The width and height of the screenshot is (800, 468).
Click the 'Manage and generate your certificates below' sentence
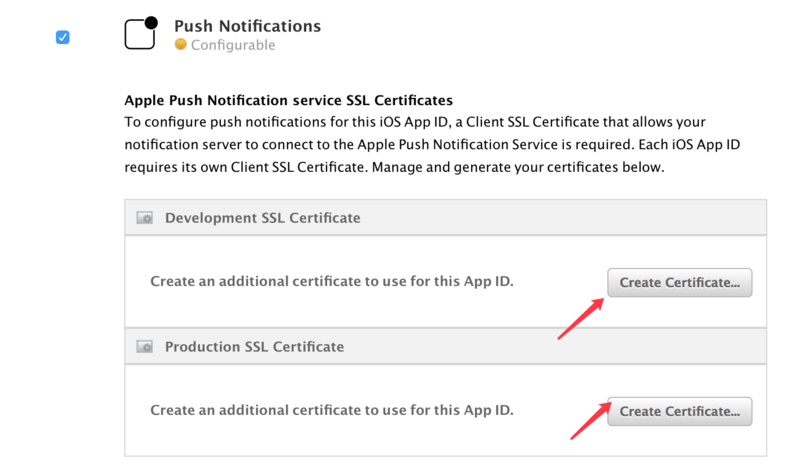coord(518,167)
